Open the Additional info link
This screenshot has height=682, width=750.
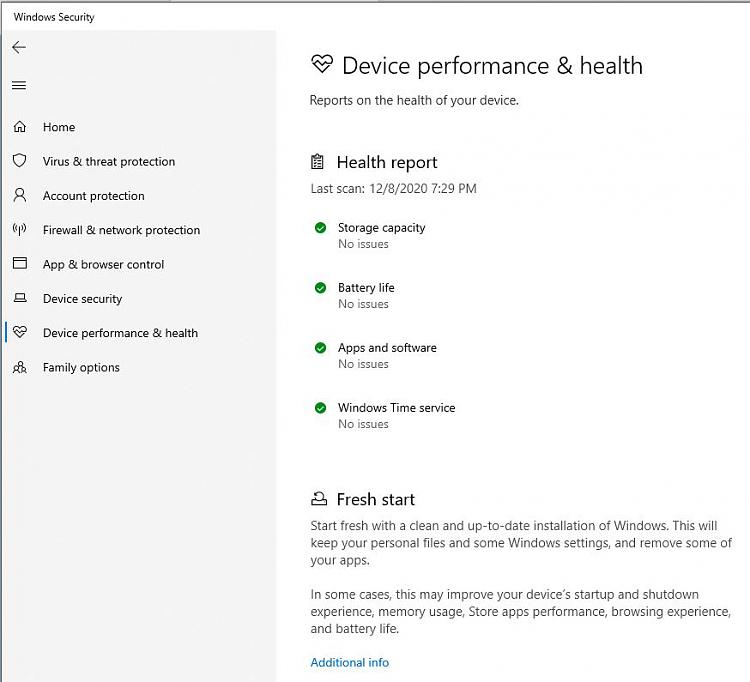pos(350,662)
